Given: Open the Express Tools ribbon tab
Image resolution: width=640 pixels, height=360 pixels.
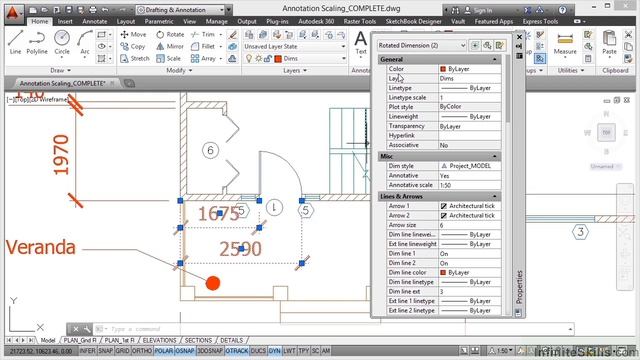Looking at the screenshot, I should (540, 21).
